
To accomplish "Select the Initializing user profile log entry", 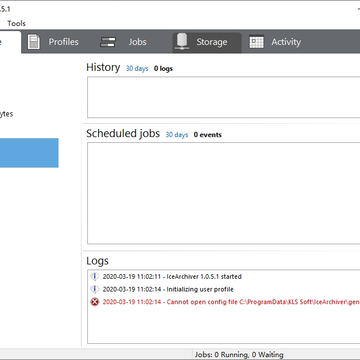I will [168, 289].
